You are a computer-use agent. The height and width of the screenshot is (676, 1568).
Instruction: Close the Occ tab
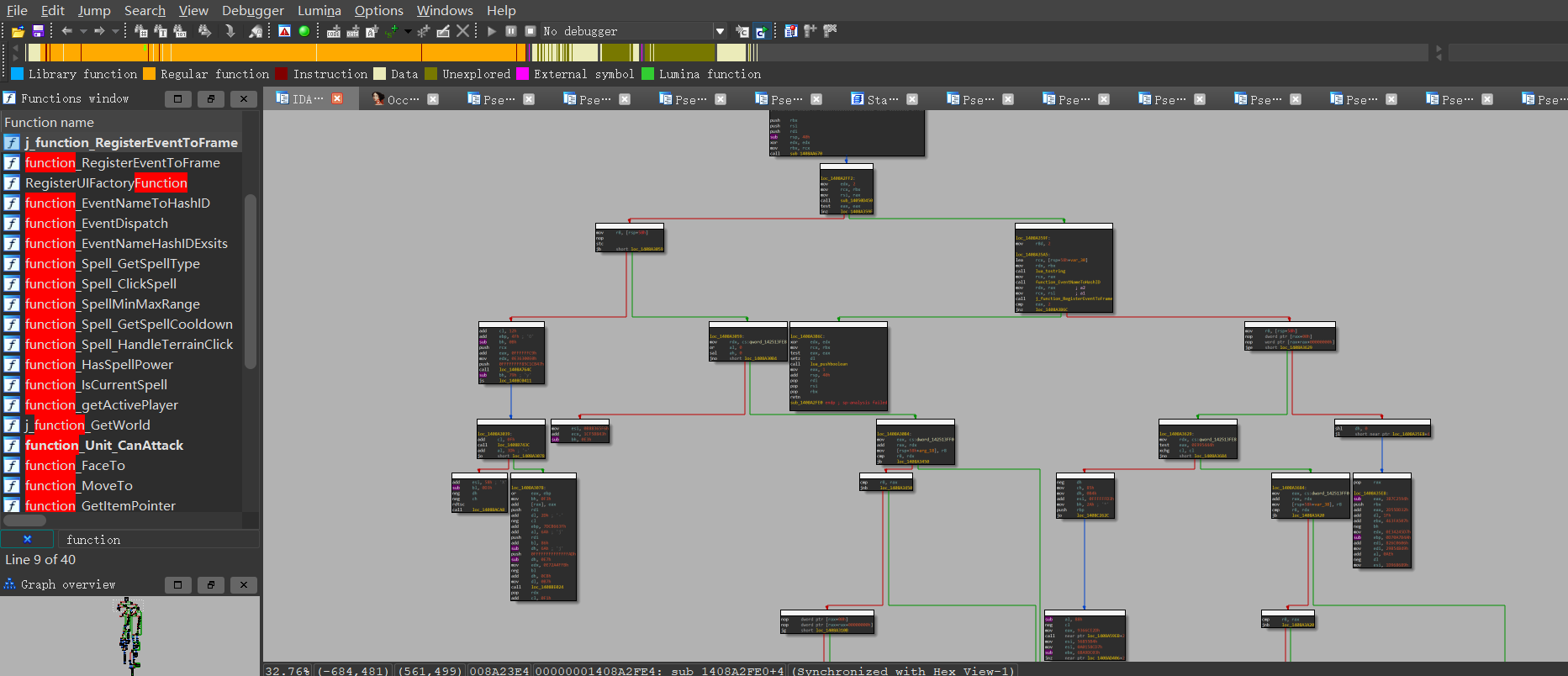tap(433, 98)
